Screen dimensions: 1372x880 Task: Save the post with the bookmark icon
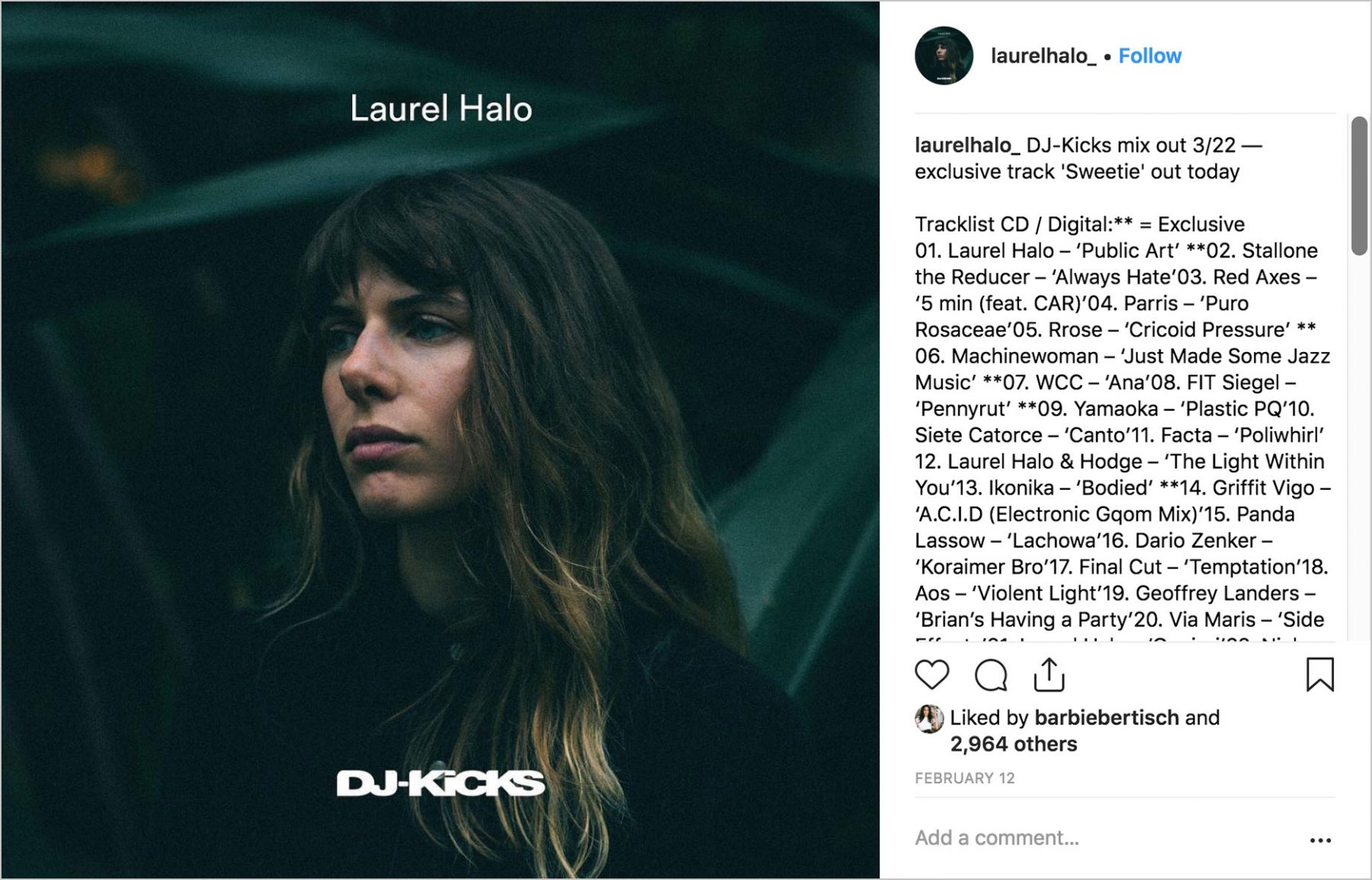1319,675
